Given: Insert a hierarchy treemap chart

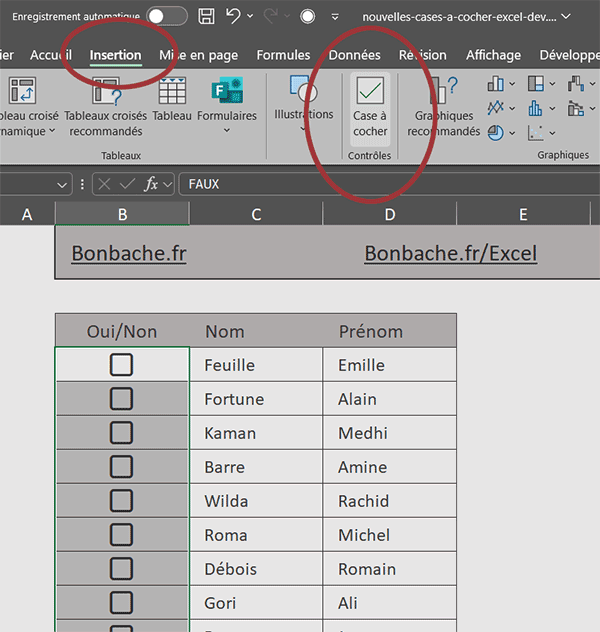Looking at the screenshot, I should [536, 84].
